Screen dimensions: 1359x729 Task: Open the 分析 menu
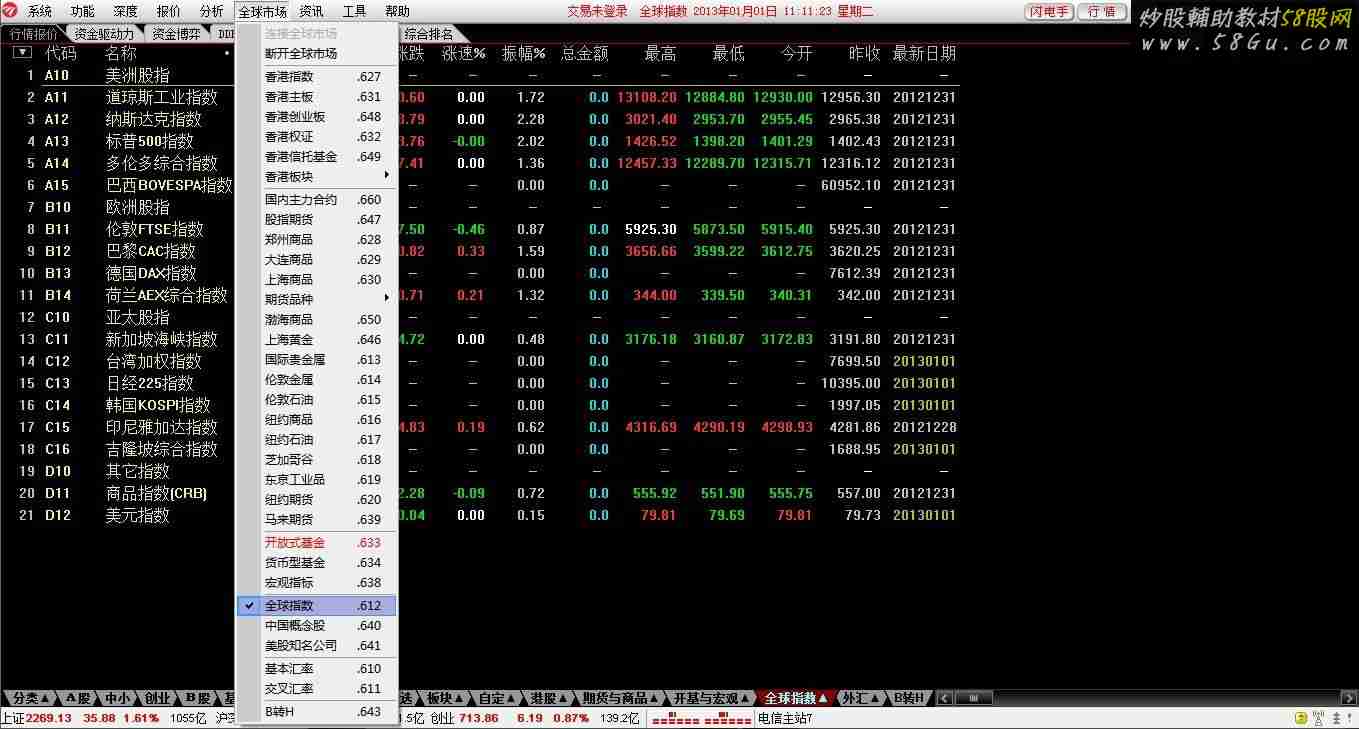point(212,12)
